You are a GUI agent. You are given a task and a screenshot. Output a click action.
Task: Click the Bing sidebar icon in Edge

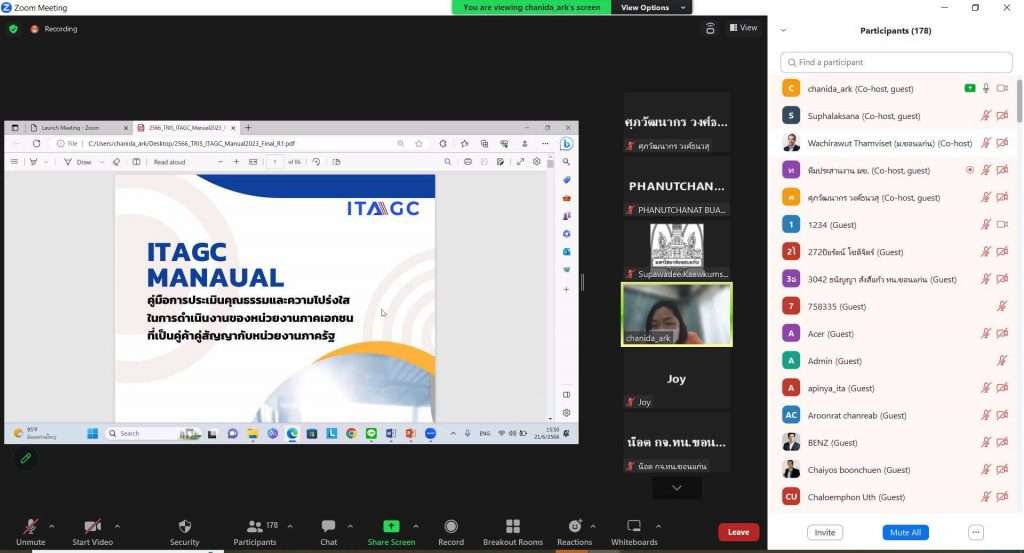tap(567, 144)
